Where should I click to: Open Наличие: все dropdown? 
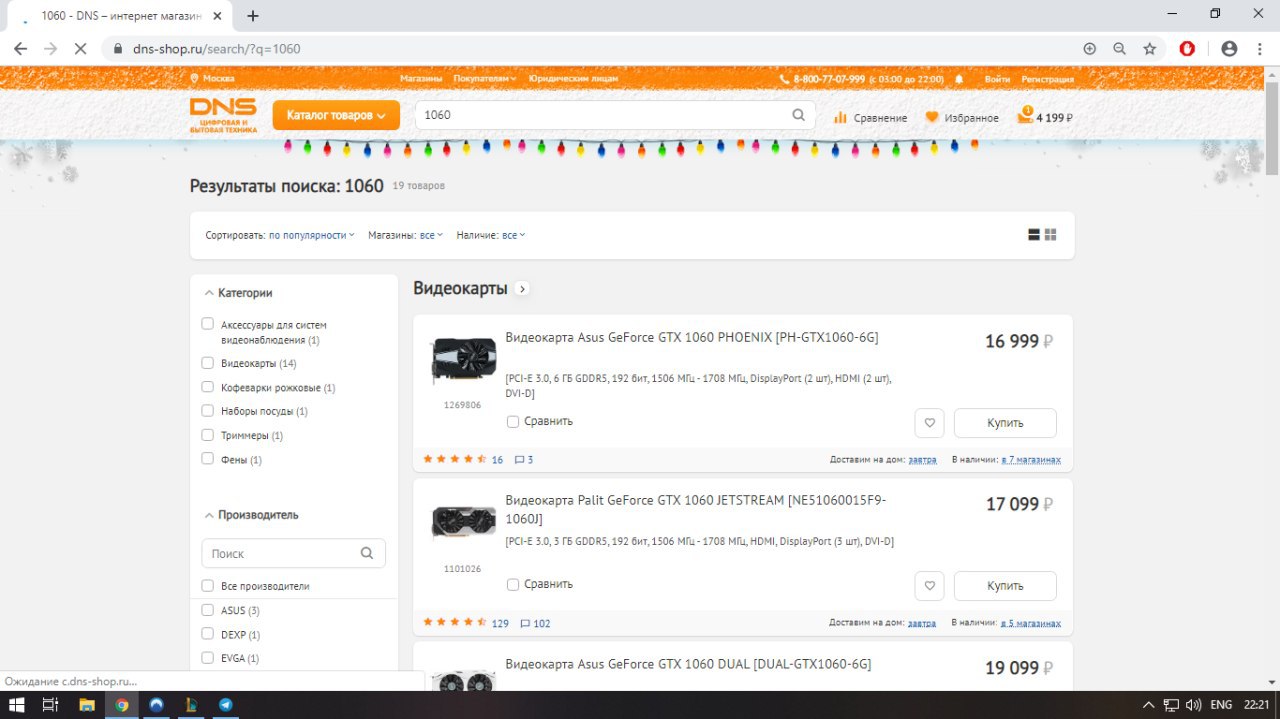tap(513, 235)
